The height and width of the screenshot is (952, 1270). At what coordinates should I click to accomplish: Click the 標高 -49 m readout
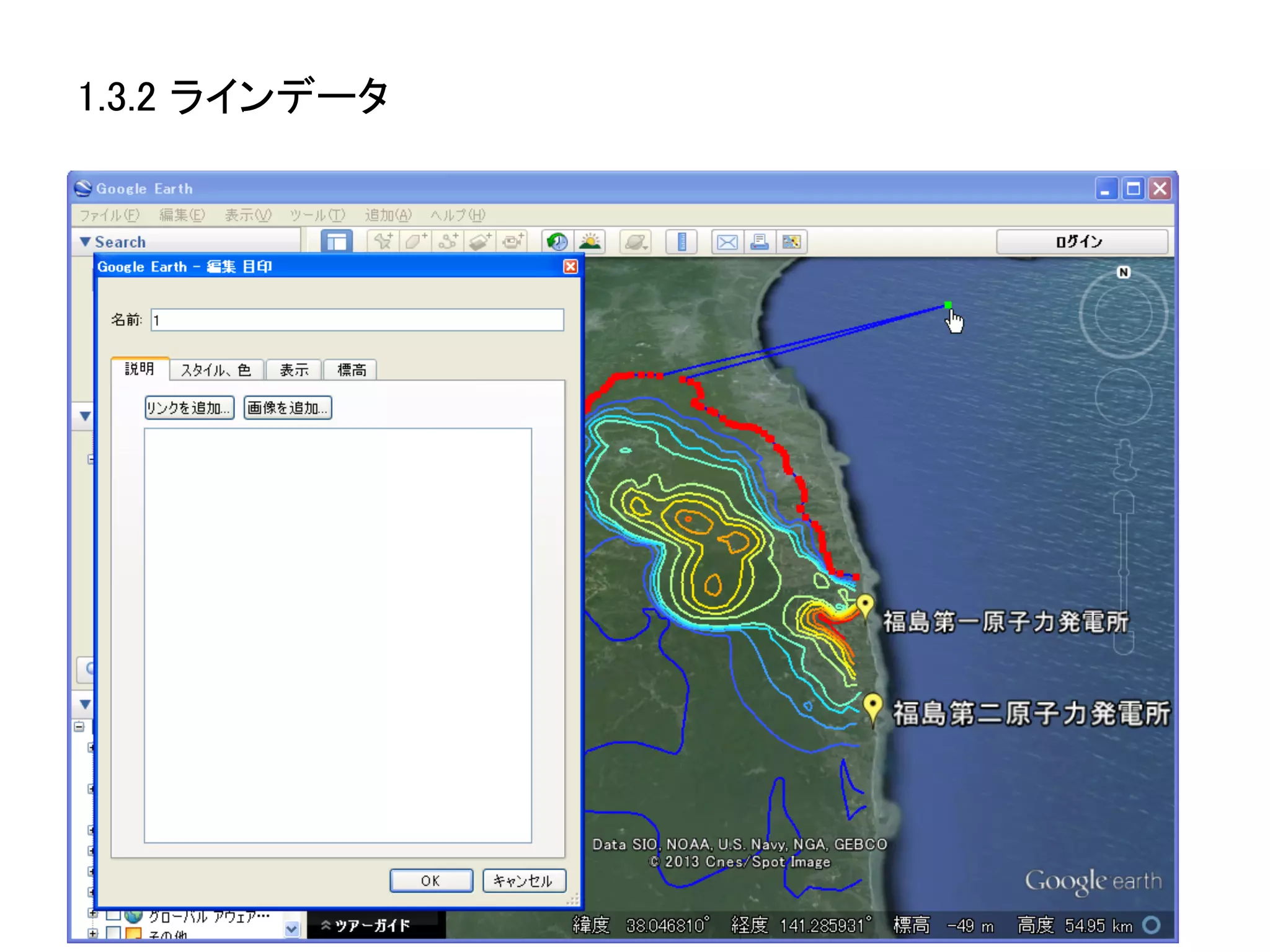point(943,925)
